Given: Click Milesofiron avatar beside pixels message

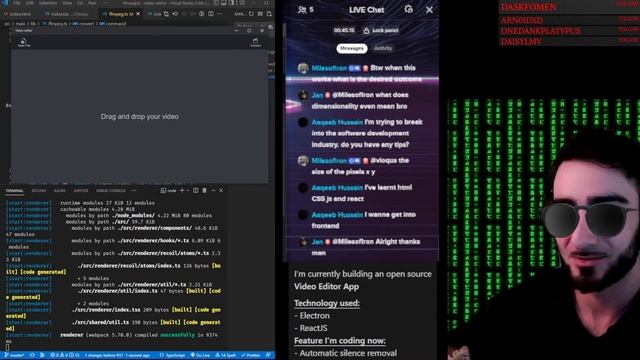Looking at the screenshot, I should pos(303,161).
